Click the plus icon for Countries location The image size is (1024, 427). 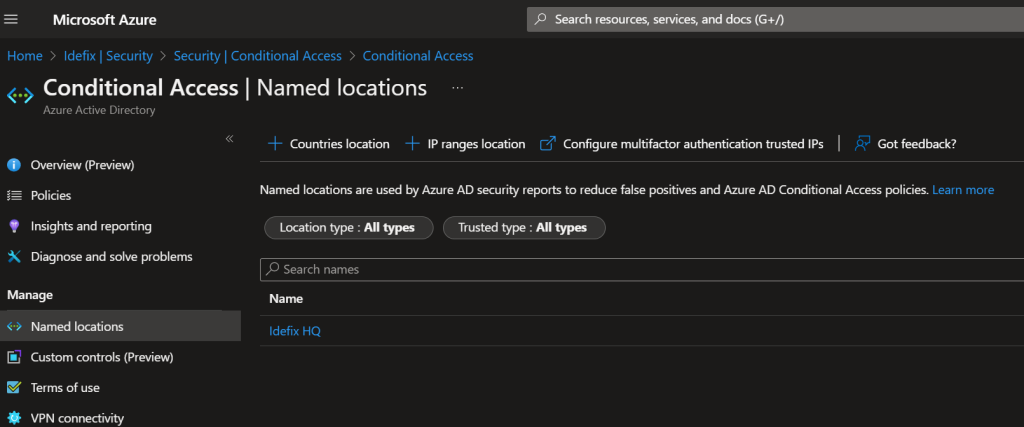point(276,144)
